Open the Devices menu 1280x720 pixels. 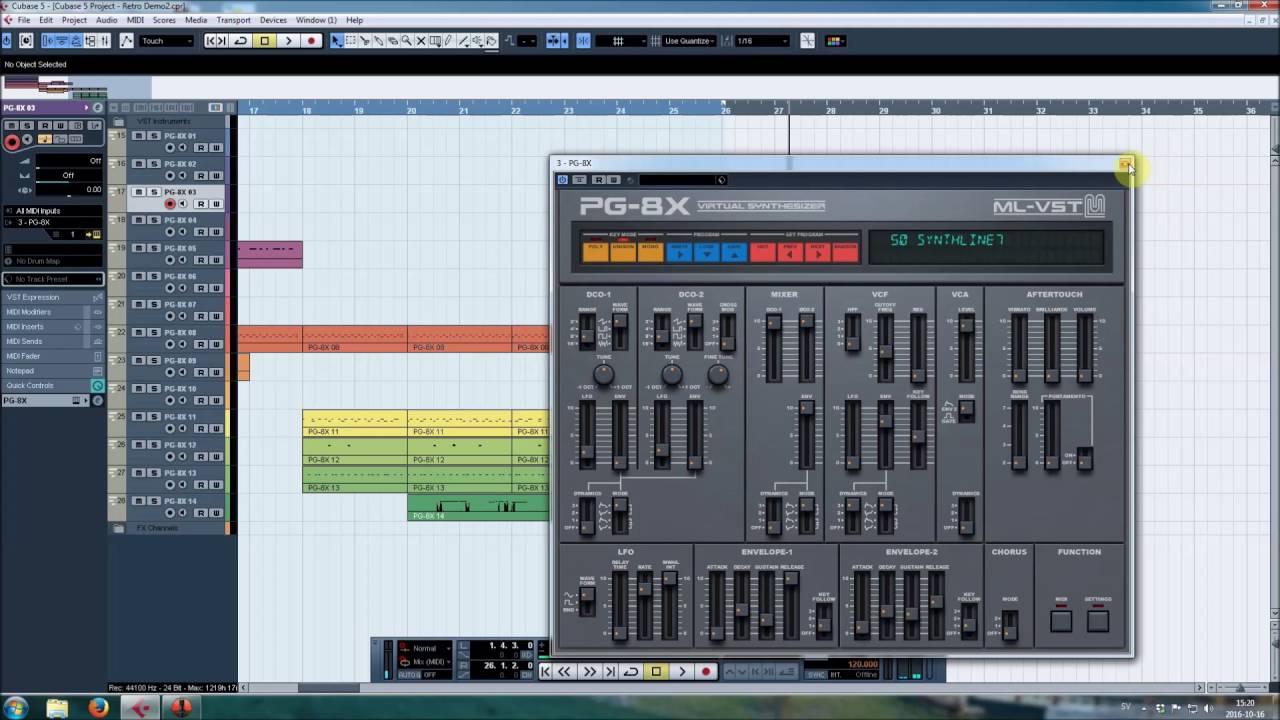pos(273,20)
